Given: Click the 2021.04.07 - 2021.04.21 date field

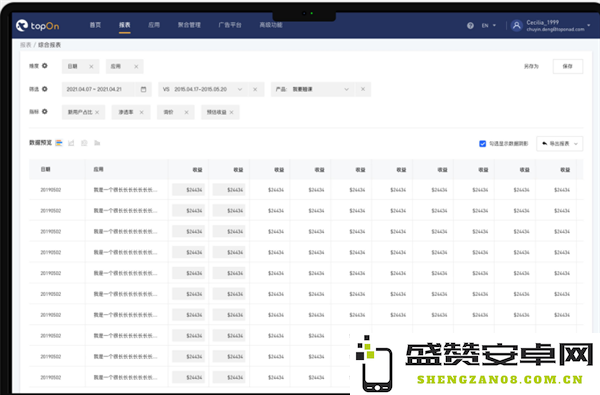Looking at the screenshot, I should 107,89.
